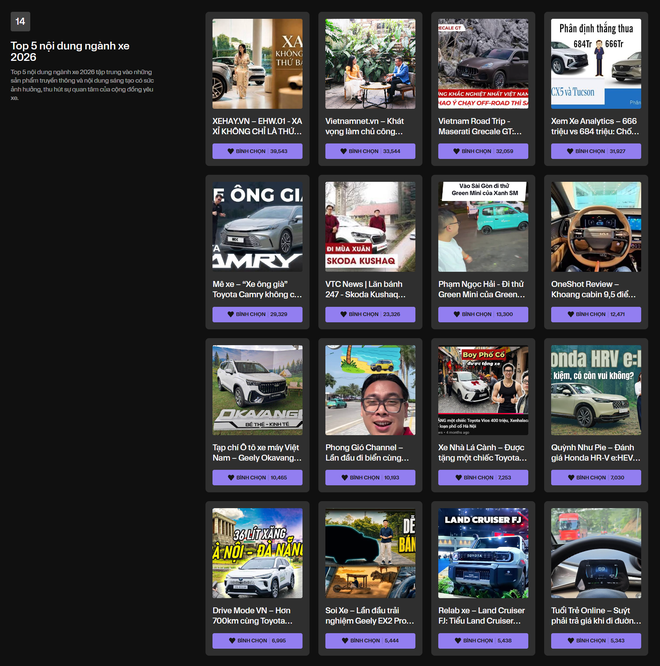The height and width of the screenshot is (666, 660).
Task: Click heading 'Top 5 nội dung ngành xe 2026'
Action: pos(70,51)
